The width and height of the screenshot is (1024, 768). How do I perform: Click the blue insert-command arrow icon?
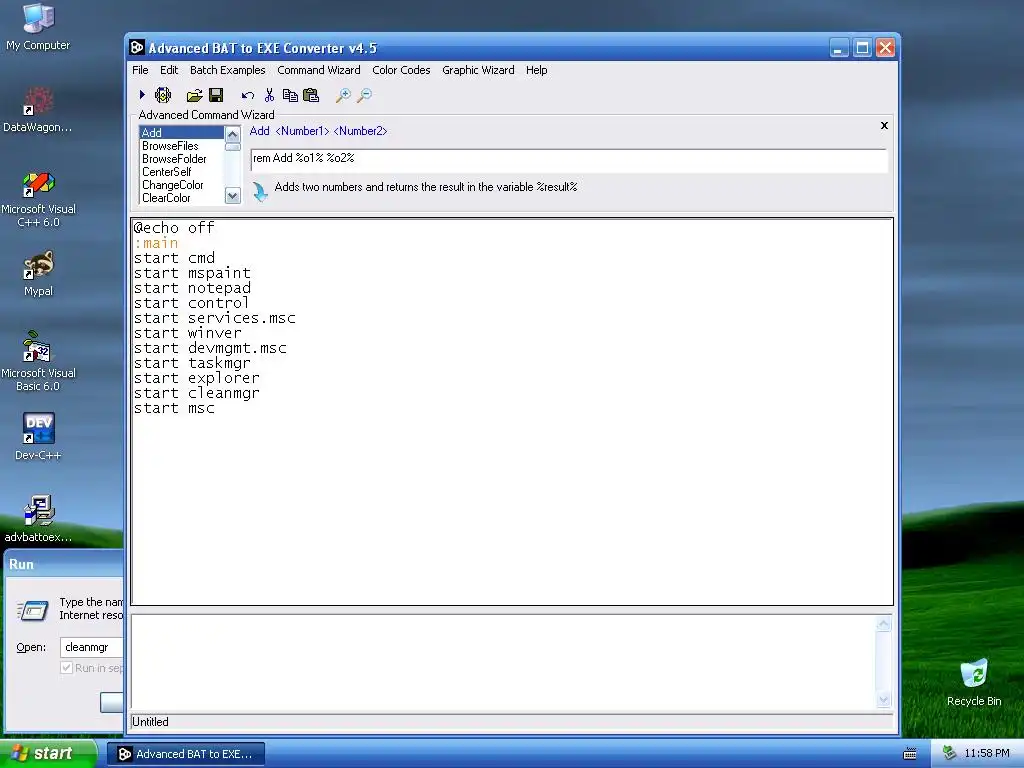(260, 191)
